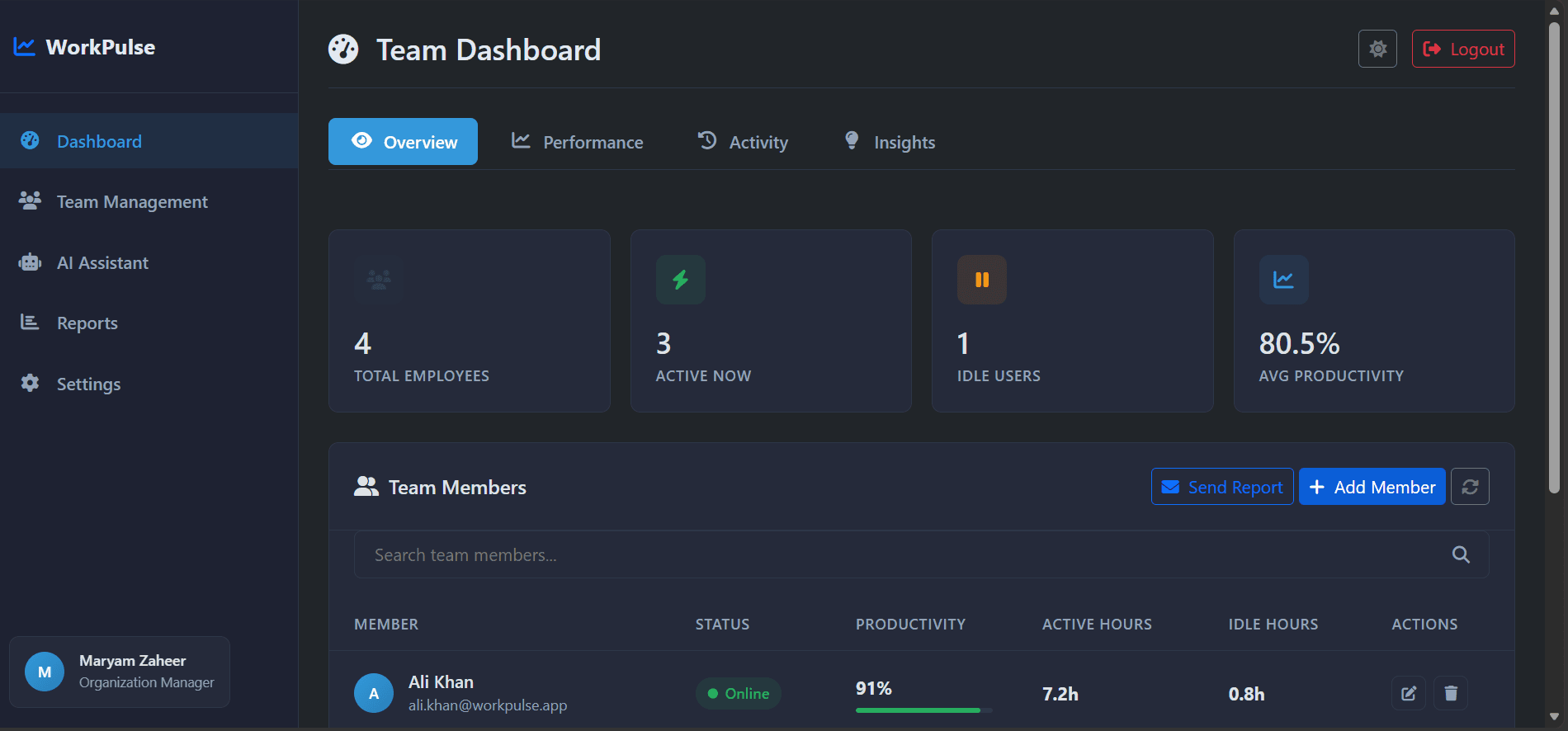Click the Reports chart icon in sidebar
The width and height of the screenshot is (1568, 731).
tap(30, 322)
